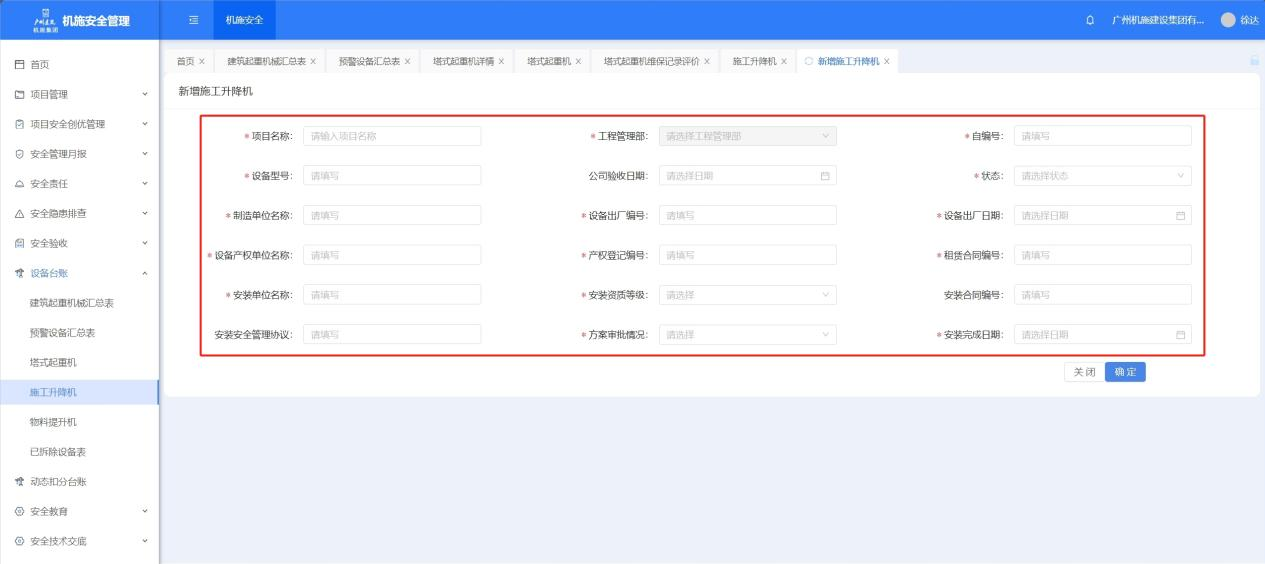Screen dimensions: 1265x564
Task: Toggle the sidebar collapse menu icon
Action: pyautogui.click(x=194, y=21)
